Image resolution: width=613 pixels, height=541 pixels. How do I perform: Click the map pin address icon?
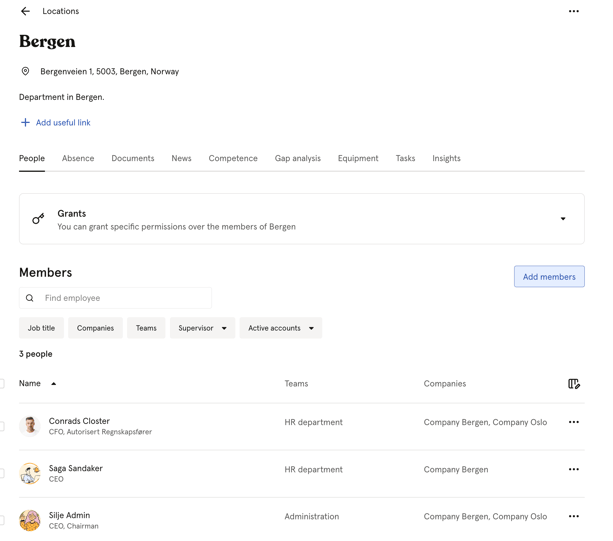point(25,71)
